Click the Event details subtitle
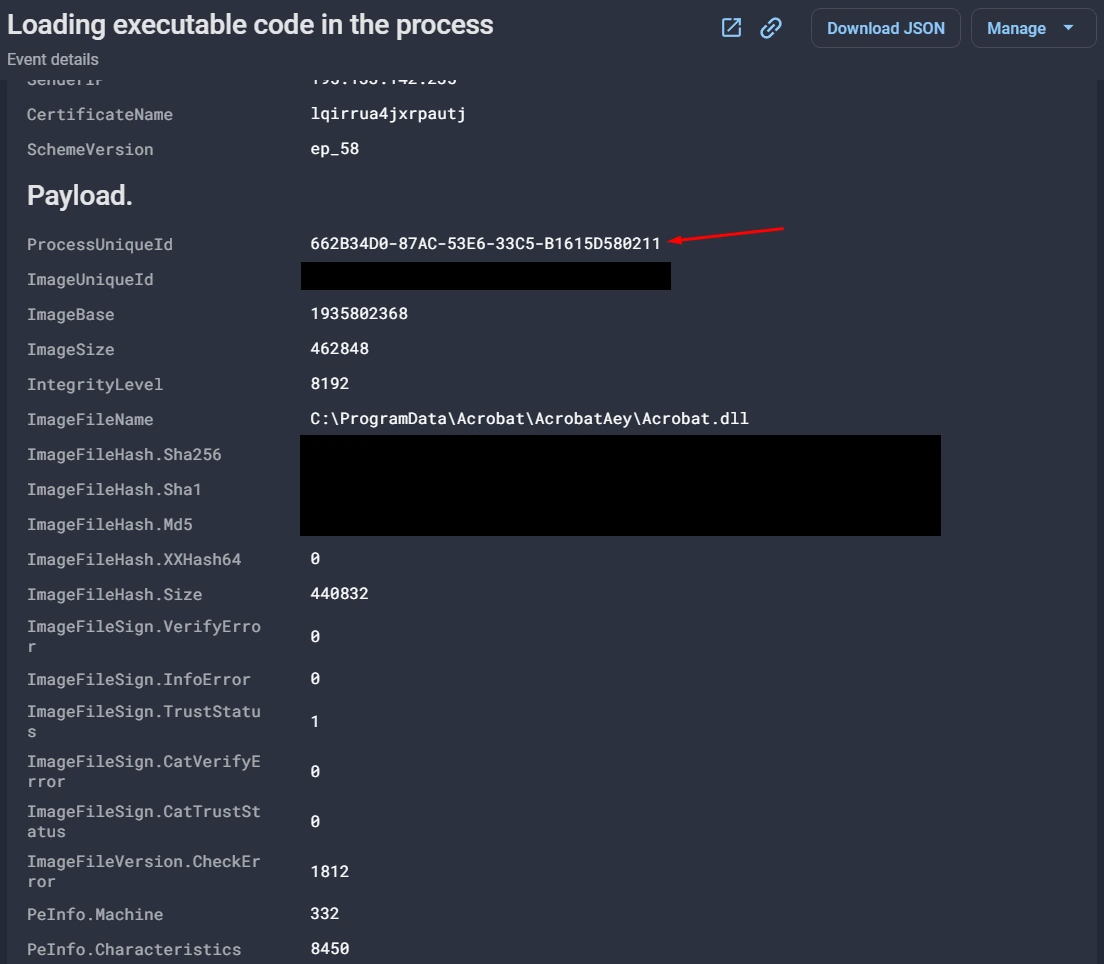This screenshot has height=964, width=1104. tap(53, 59)
